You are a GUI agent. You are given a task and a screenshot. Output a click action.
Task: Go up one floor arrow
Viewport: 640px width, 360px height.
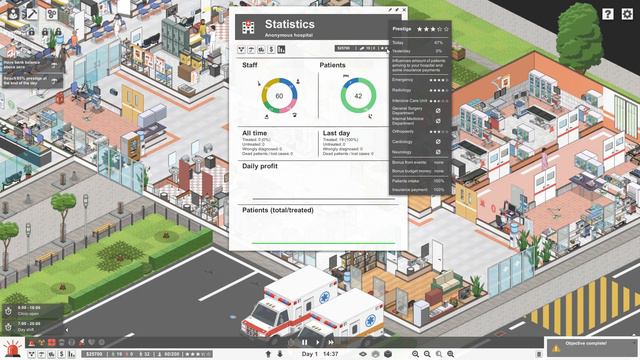(x=268, y=354)
